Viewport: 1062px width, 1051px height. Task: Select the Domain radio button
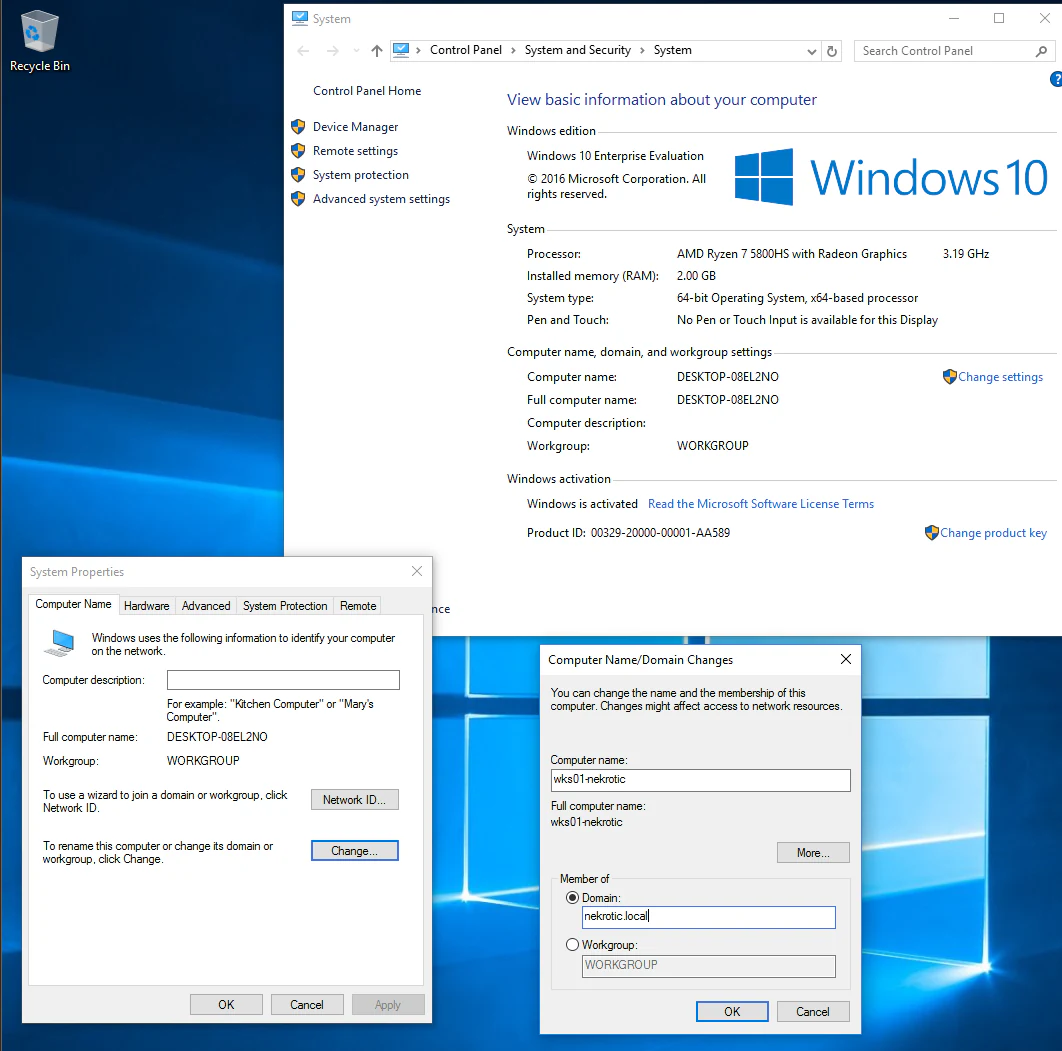(x=572, y=897)
